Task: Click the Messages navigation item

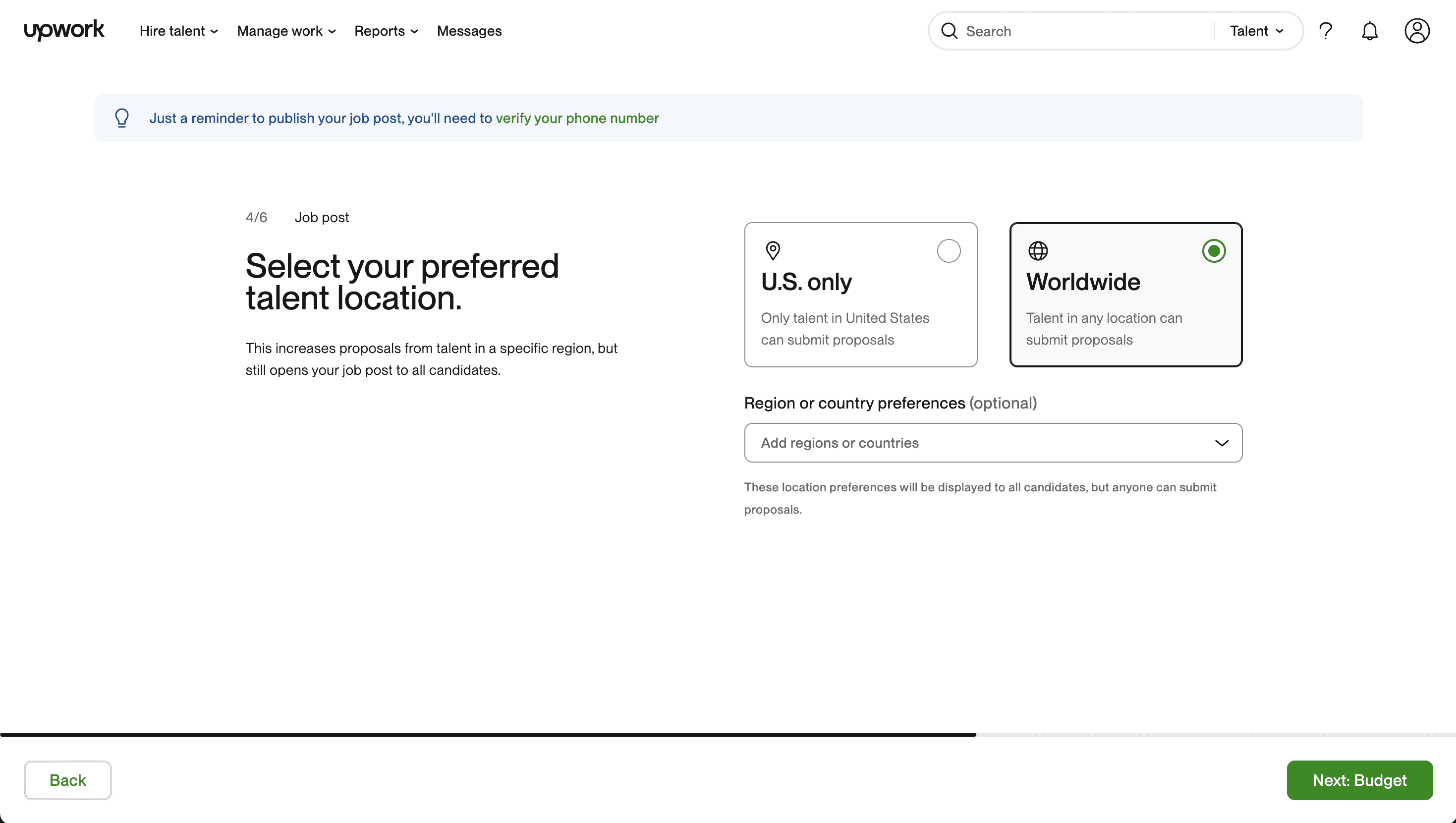Action: [x=469, y=31]
